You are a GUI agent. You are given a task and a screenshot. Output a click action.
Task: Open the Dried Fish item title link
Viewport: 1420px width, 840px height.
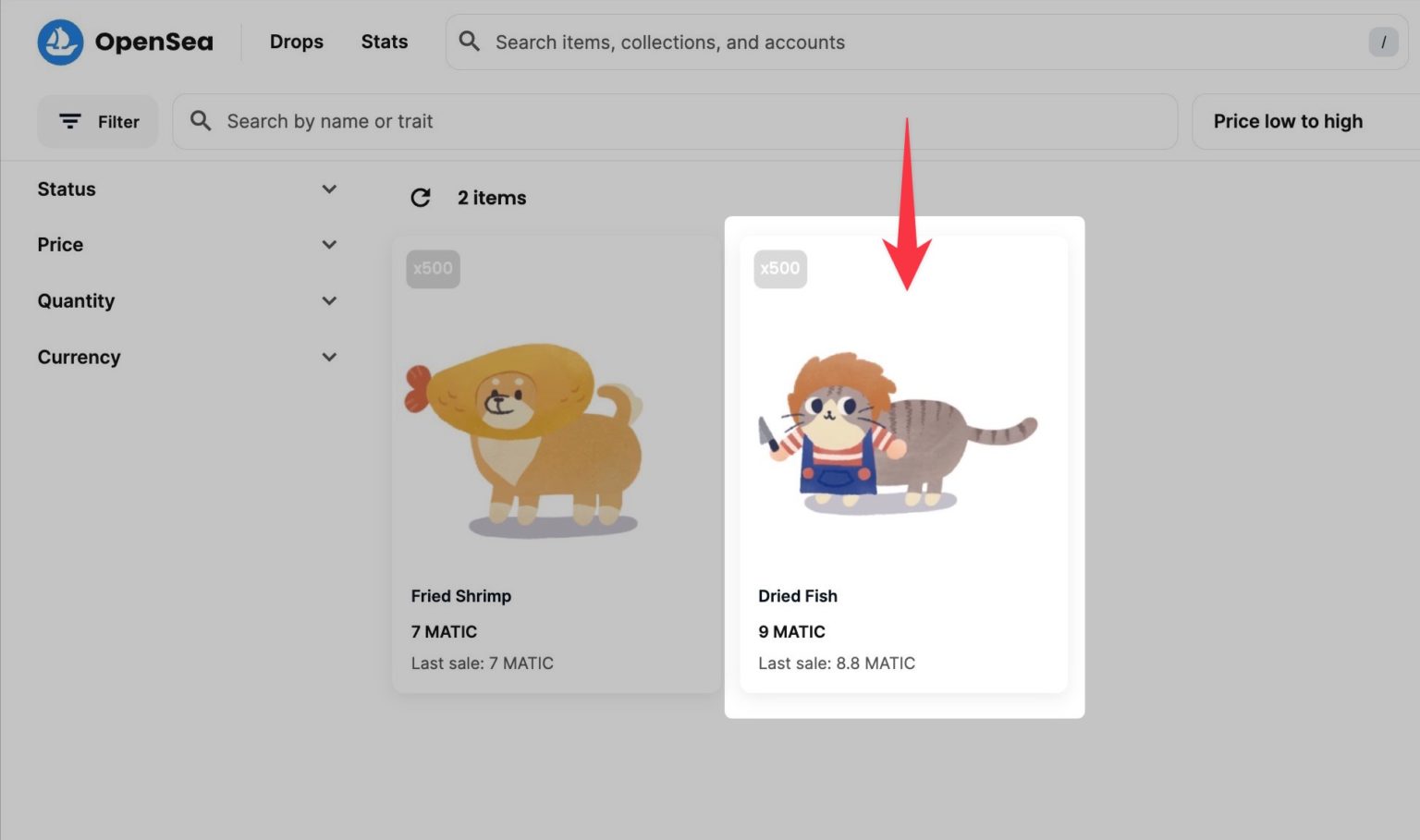tap(798, 596)
